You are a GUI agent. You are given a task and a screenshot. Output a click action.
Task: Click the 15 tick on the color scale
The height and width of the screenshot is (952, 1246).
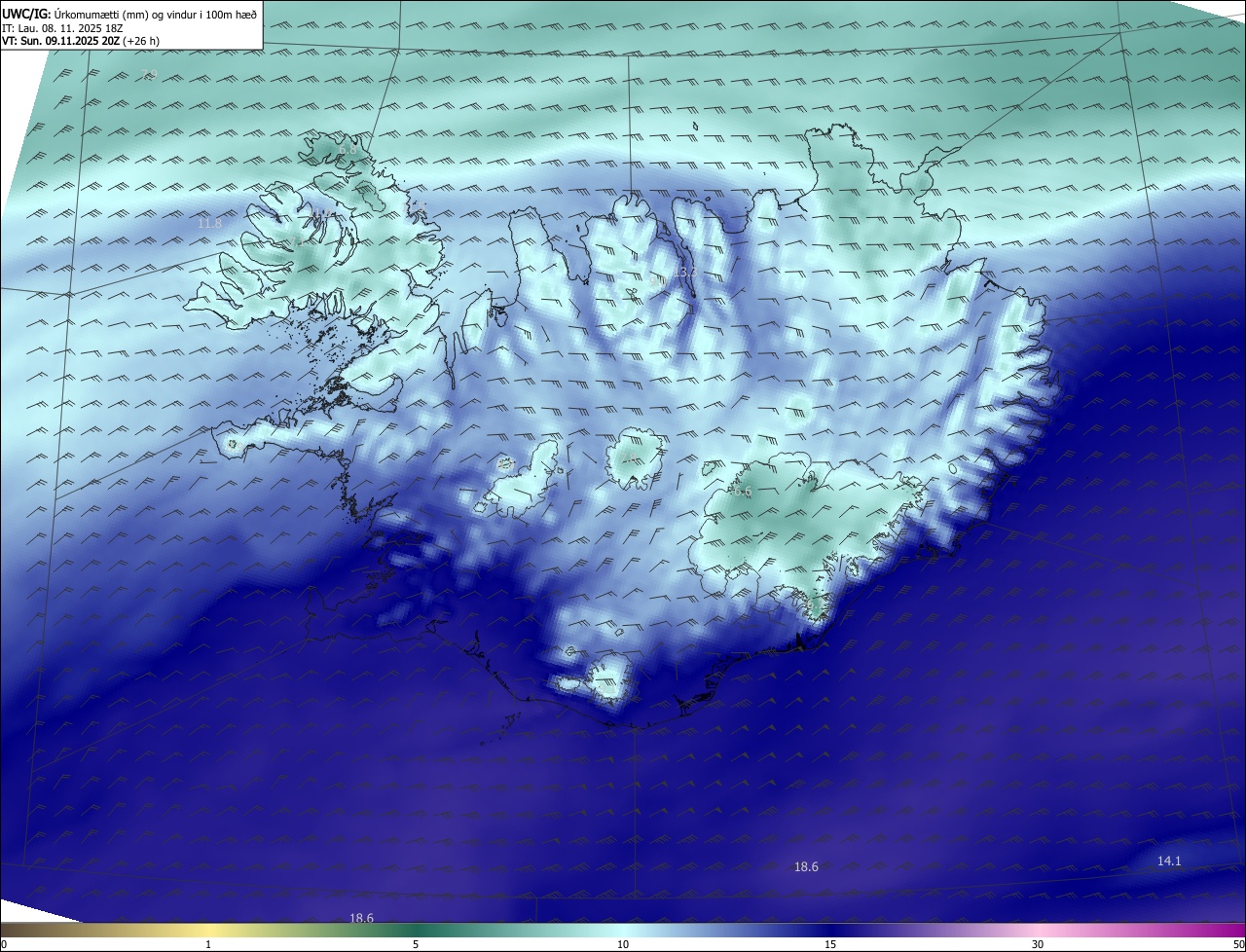830,944
